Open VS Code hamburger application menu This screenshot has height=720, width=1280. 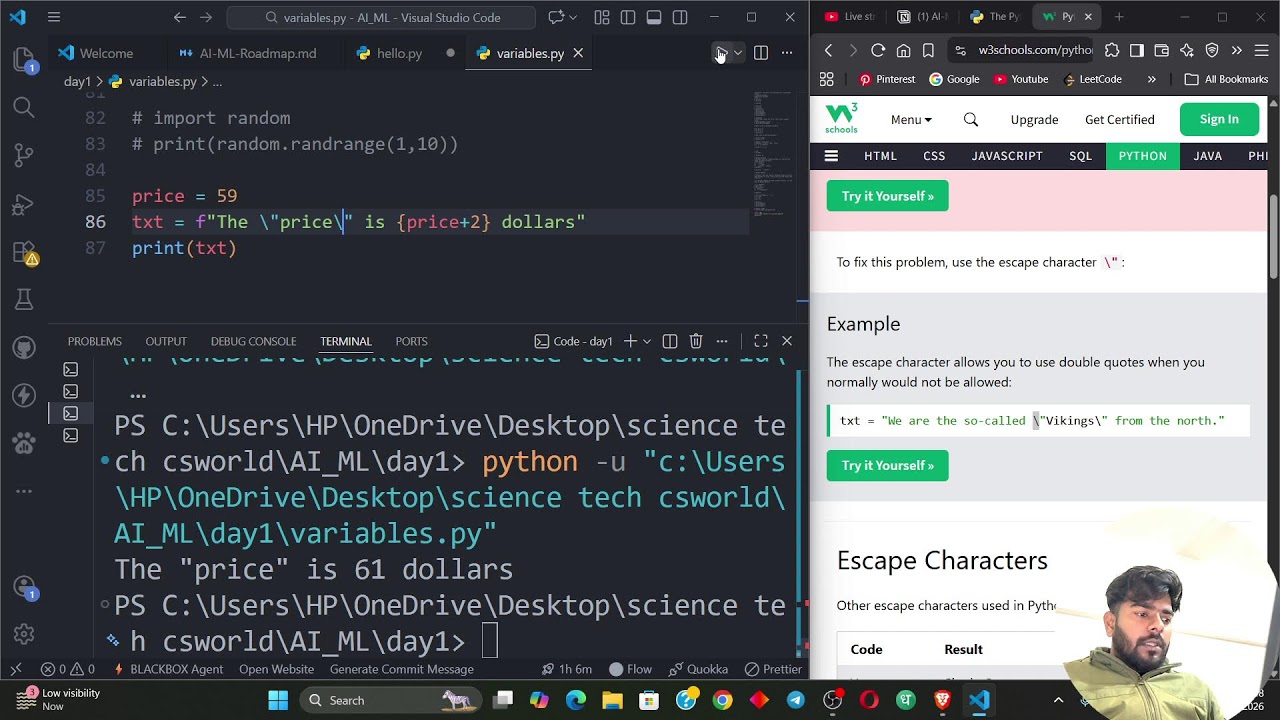point(54,17)
